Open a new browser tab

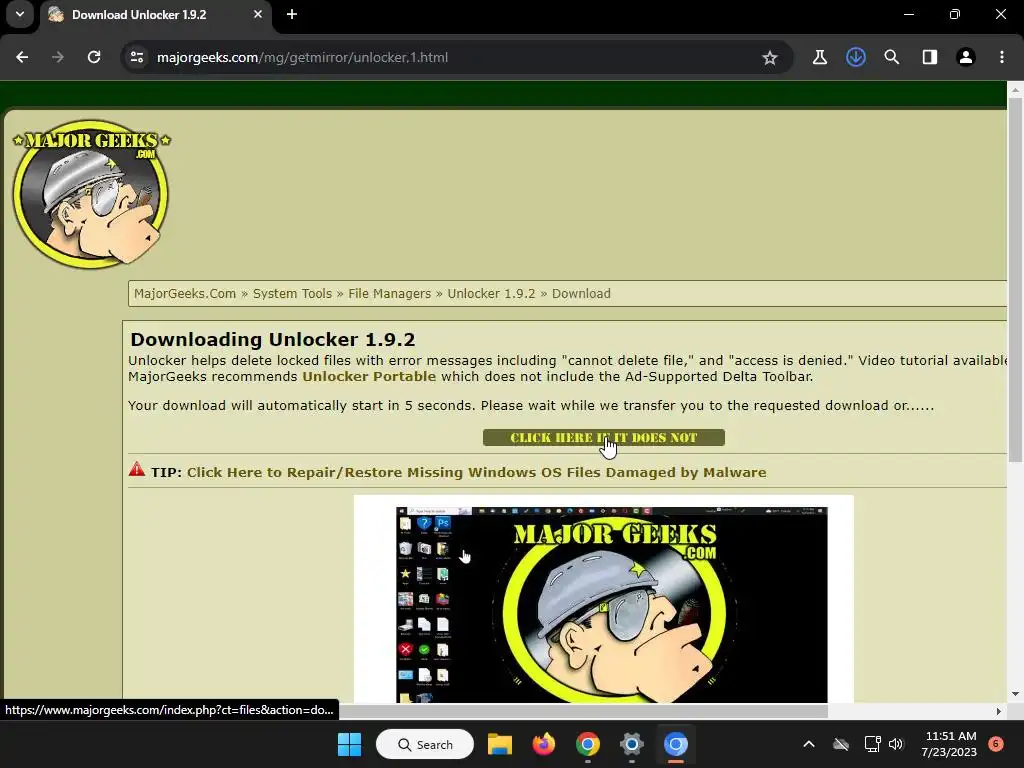292,14
